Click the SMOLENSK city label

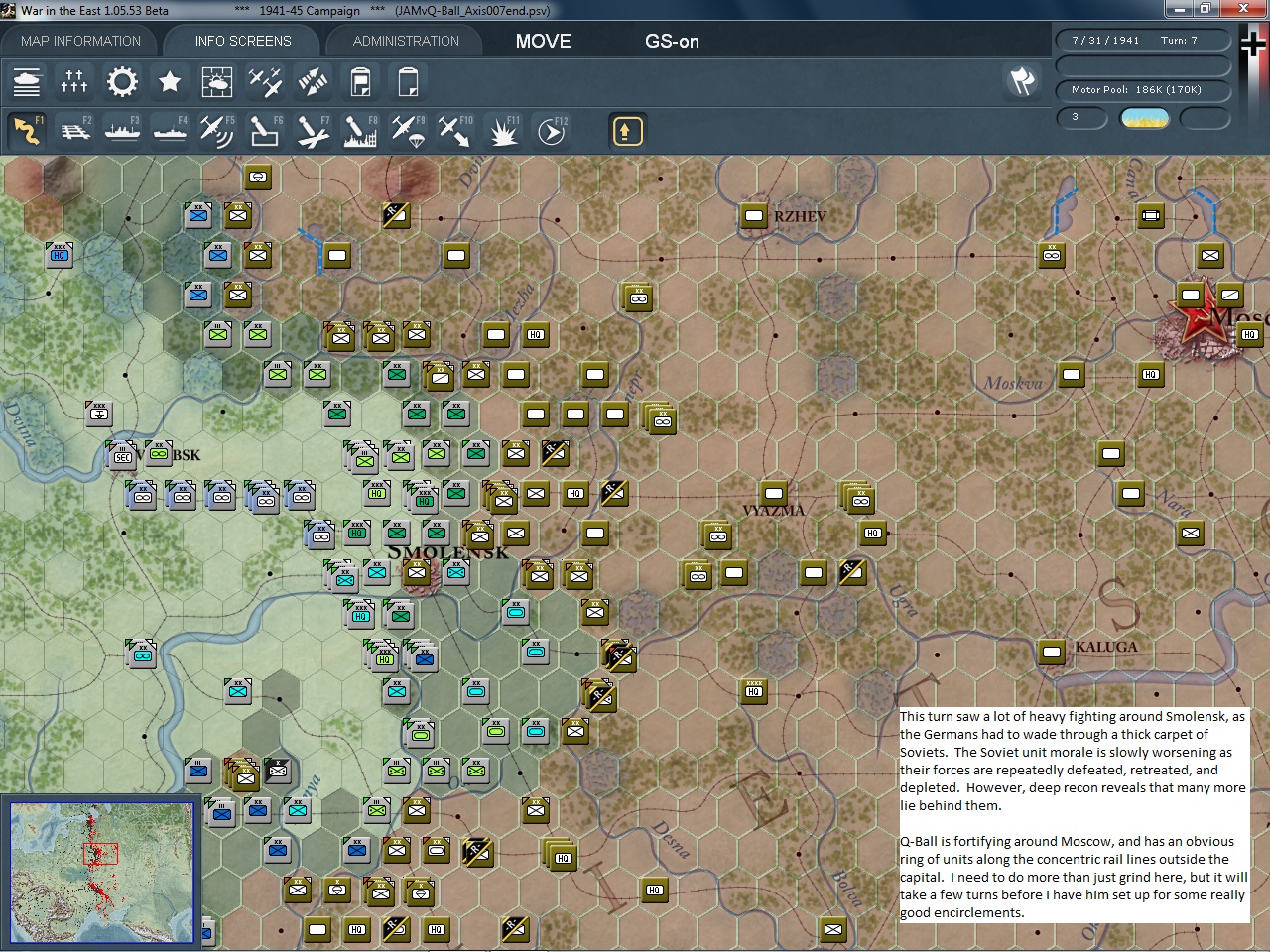coord(447,552)
